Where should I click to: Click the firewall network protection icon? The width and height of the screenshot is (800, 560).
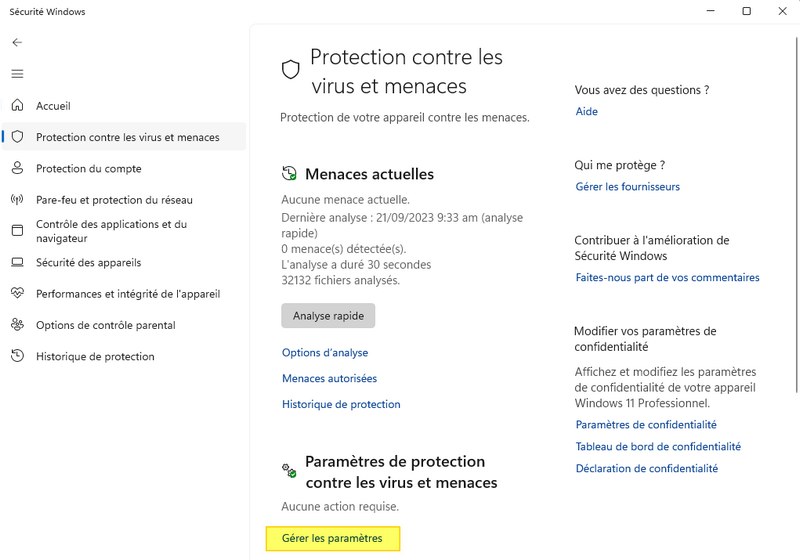17,200
